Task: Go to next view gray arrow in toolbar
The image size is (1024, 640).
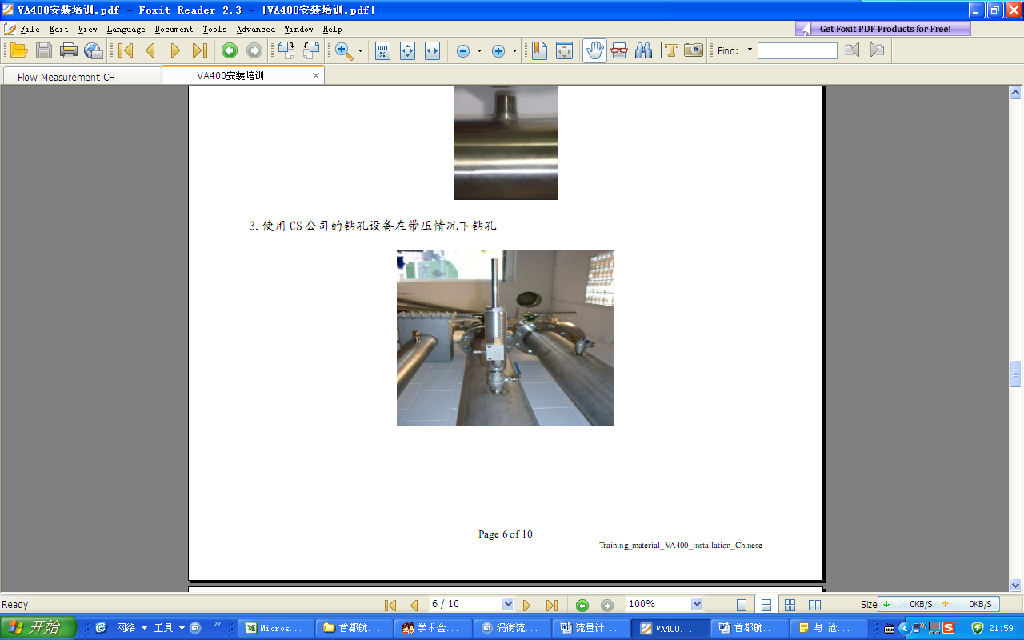Action: [x=254, y=50]
